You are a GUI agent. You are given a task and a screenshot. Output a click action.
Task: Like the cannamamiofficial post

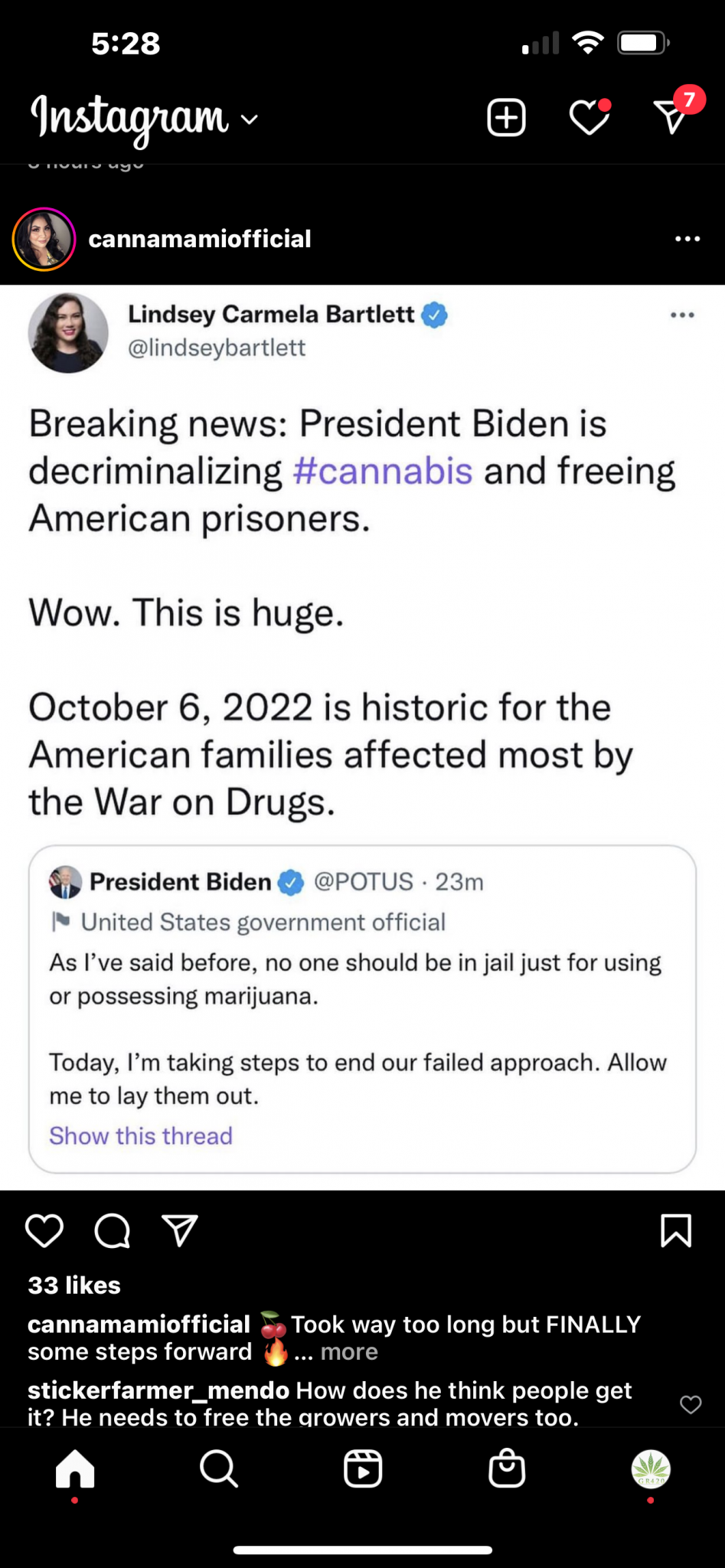[44, 1230]
